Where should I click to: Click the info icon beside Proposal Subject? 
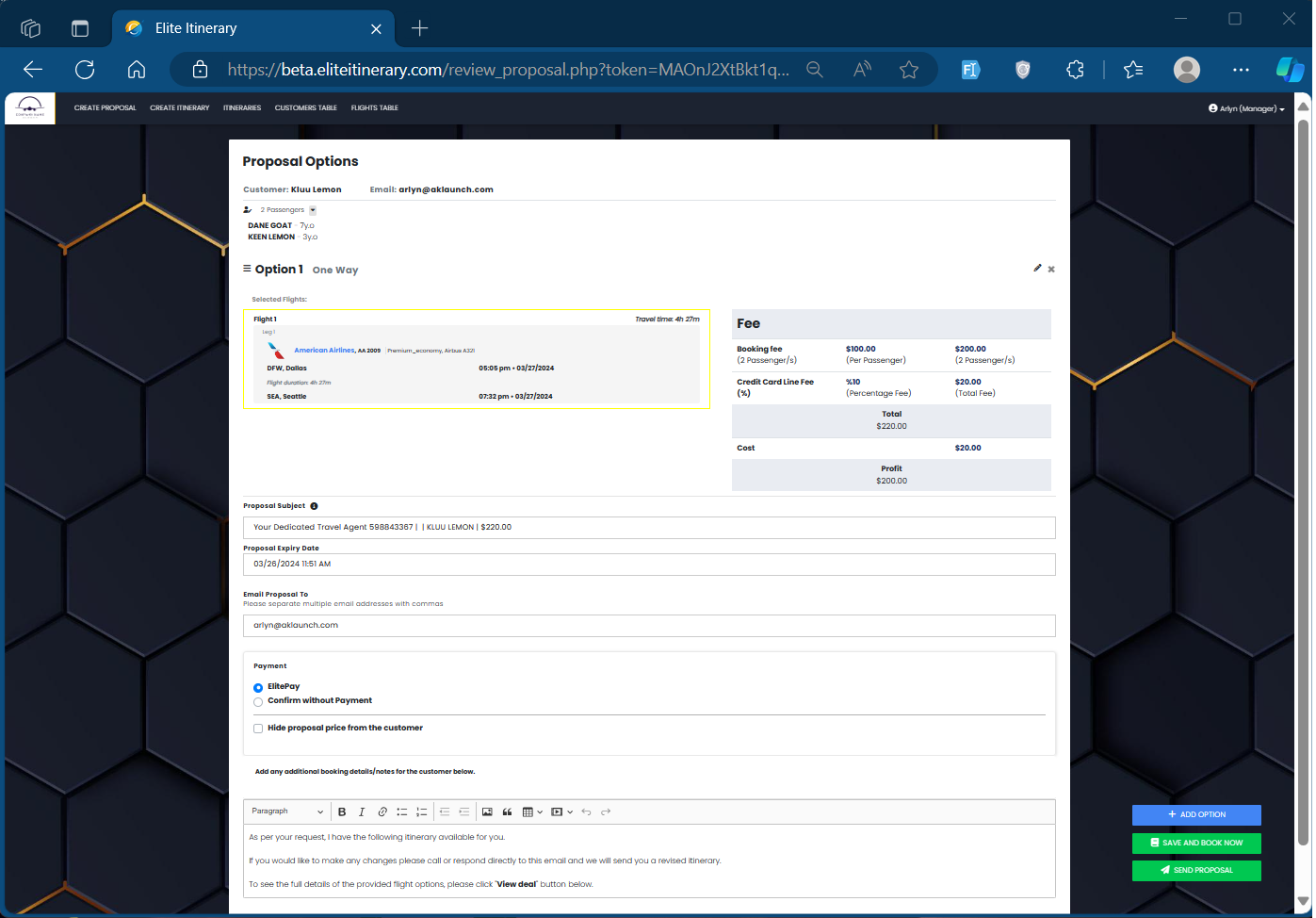(314, 506)
